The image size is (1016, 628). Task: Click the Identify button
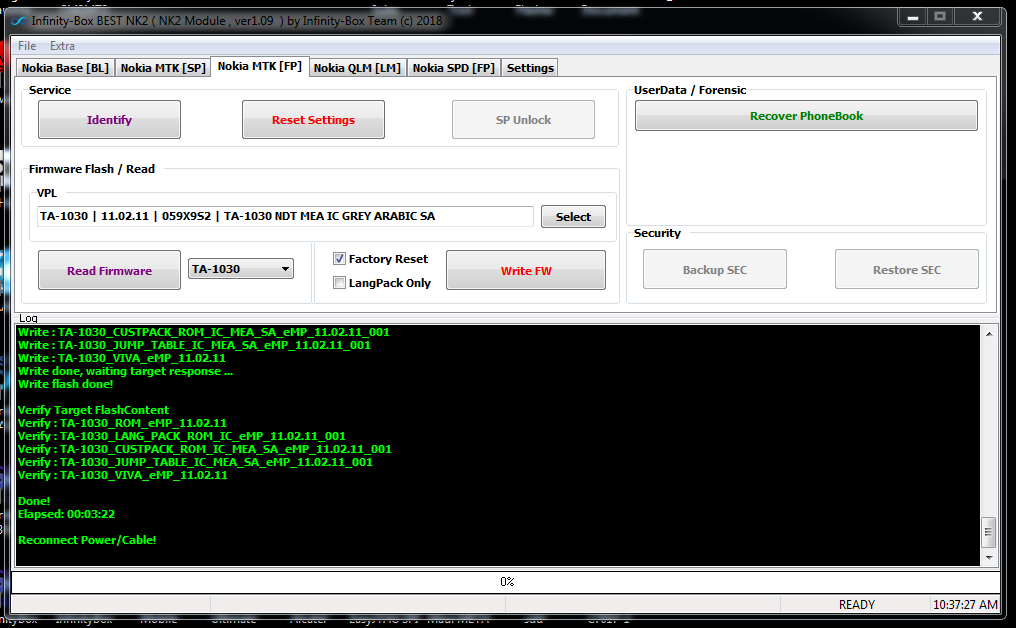pos(109,119)
